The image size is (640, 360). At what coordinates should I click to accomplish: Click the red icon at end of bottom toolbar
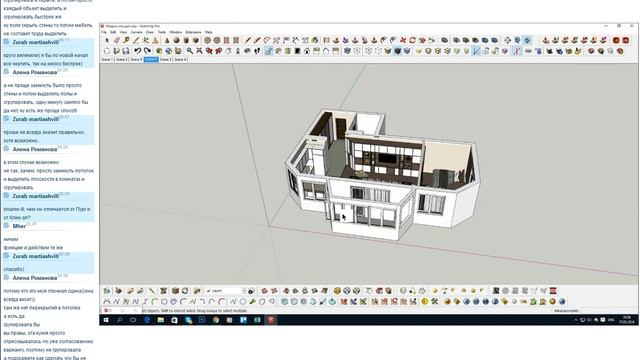click(x=553, y=291)
